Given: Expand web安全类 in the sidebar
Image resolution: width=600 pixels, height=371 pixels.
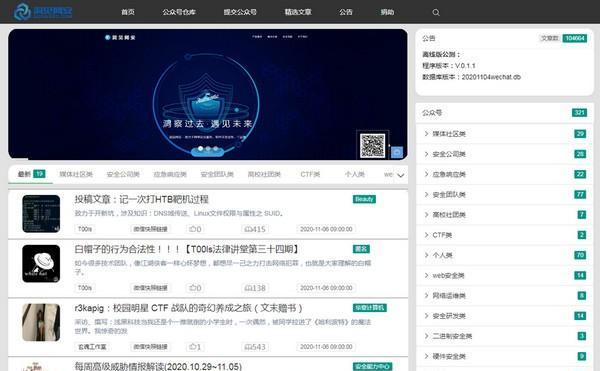Looking at the screenshot, I should 505,275.
